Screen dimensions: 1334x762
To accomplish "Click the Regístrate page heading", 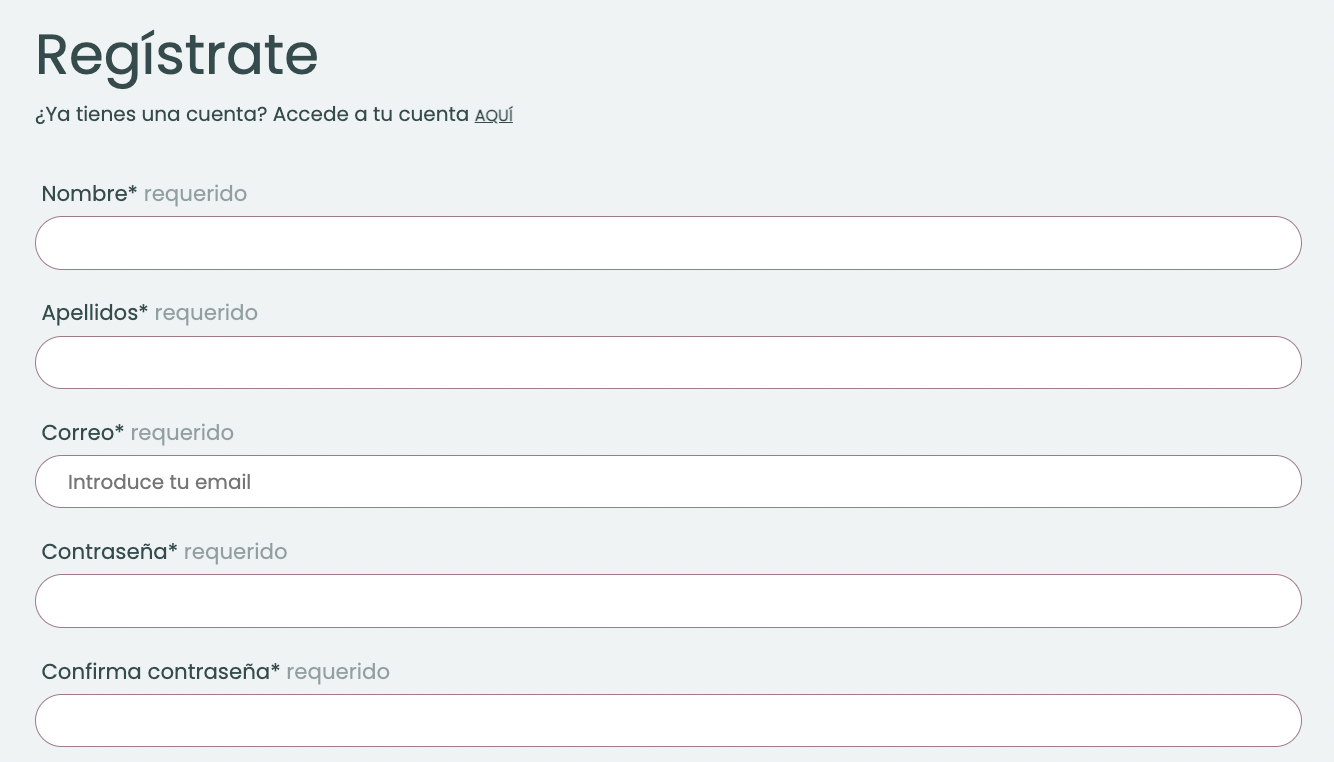I will [x=177, y=56].
